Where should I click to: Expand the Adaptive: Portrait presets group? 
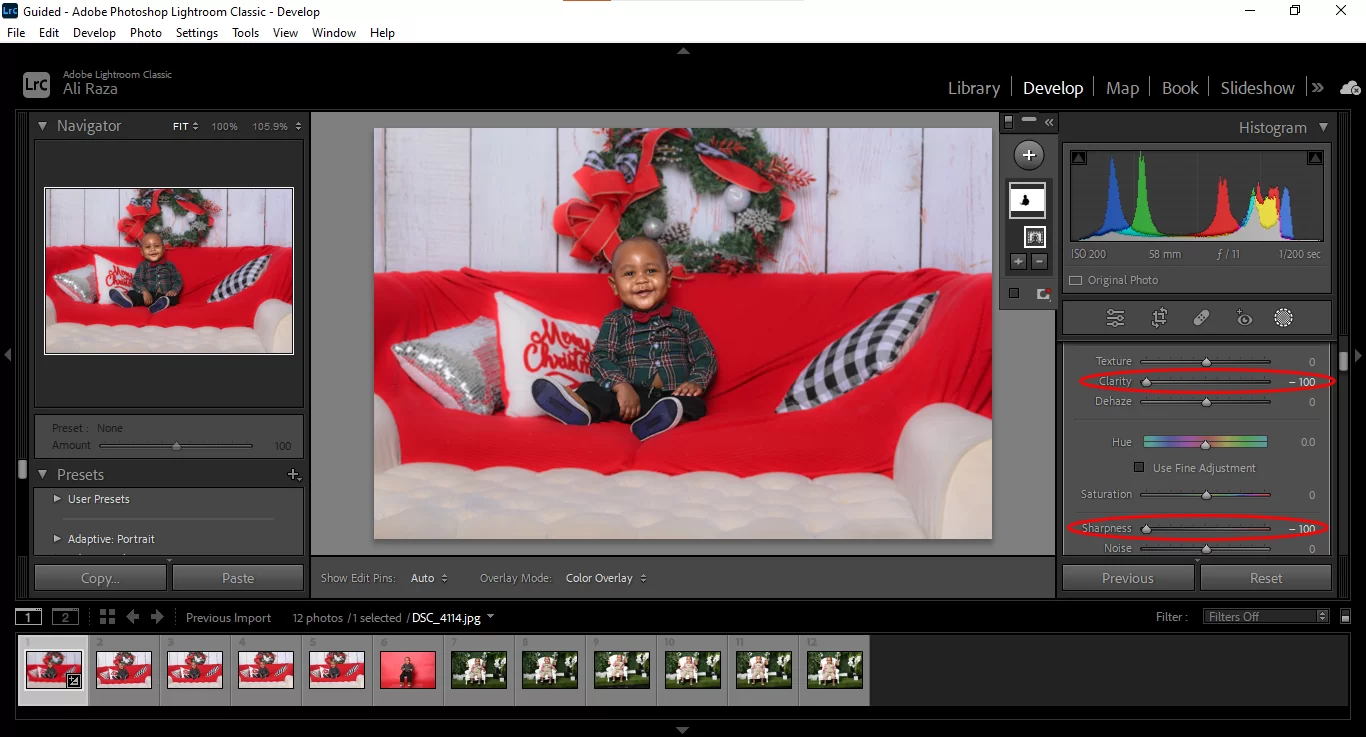pyautogui.click(x=57, y=539)
